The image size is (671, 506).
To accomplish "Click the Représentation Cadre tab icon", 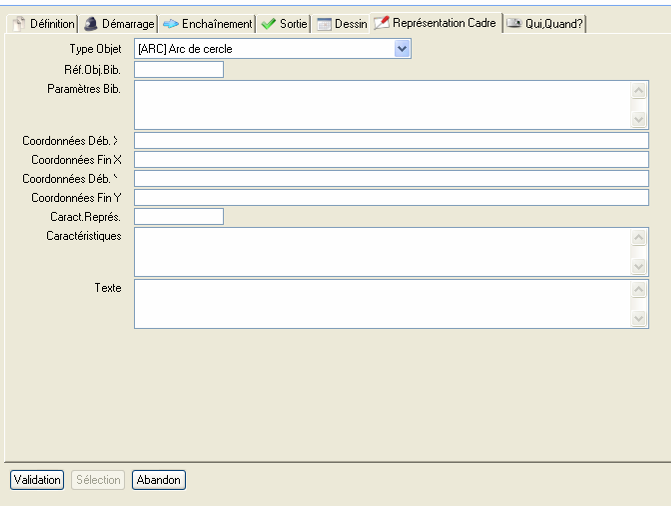I will [381, 23].
